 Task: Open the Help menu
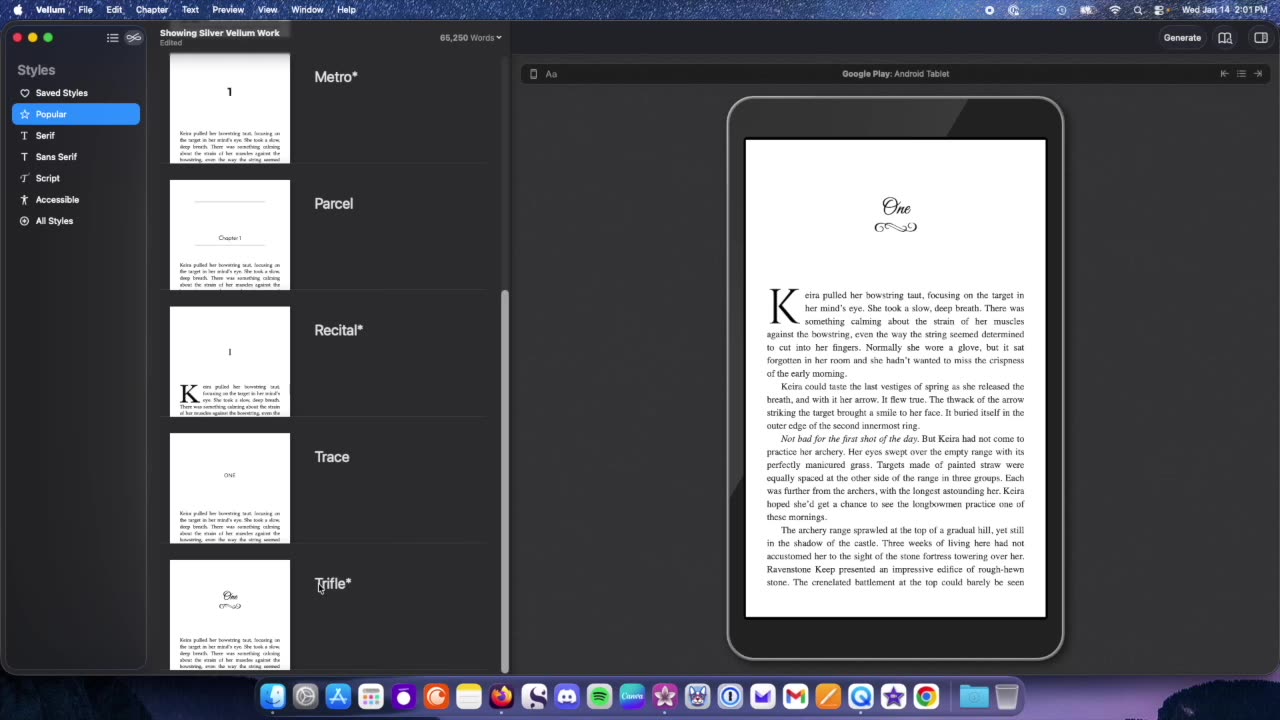[x=346, y=10]
